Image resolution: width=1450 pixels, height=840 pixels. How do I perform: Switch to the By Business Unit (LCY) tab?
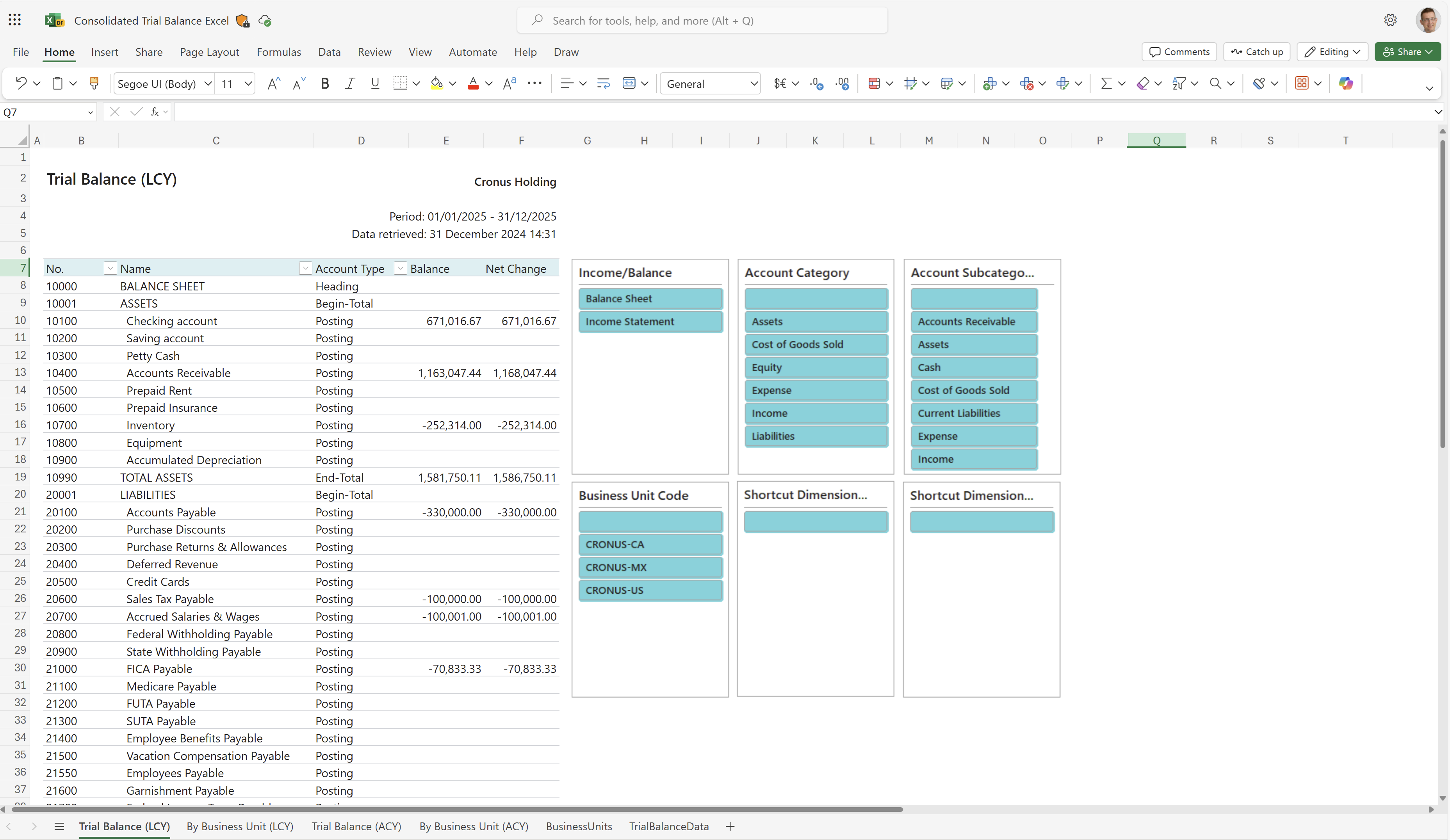pos(240,826)
